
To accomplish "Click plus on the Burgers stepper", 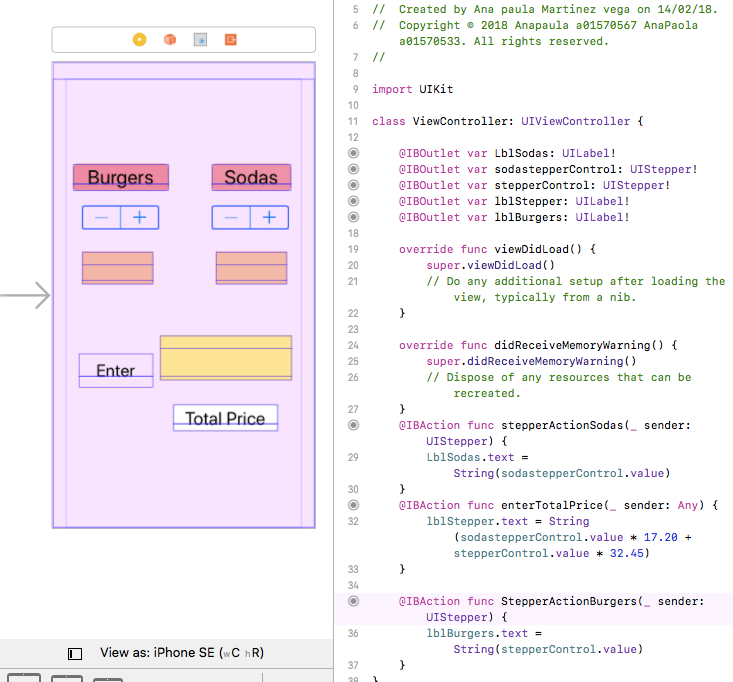I will 140,217.
